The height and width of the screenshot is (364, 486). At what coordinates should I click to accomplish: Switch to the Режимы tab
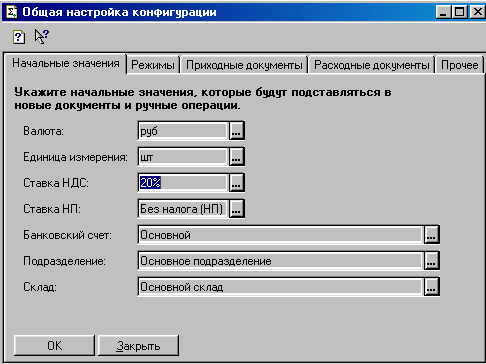point(153,65)
